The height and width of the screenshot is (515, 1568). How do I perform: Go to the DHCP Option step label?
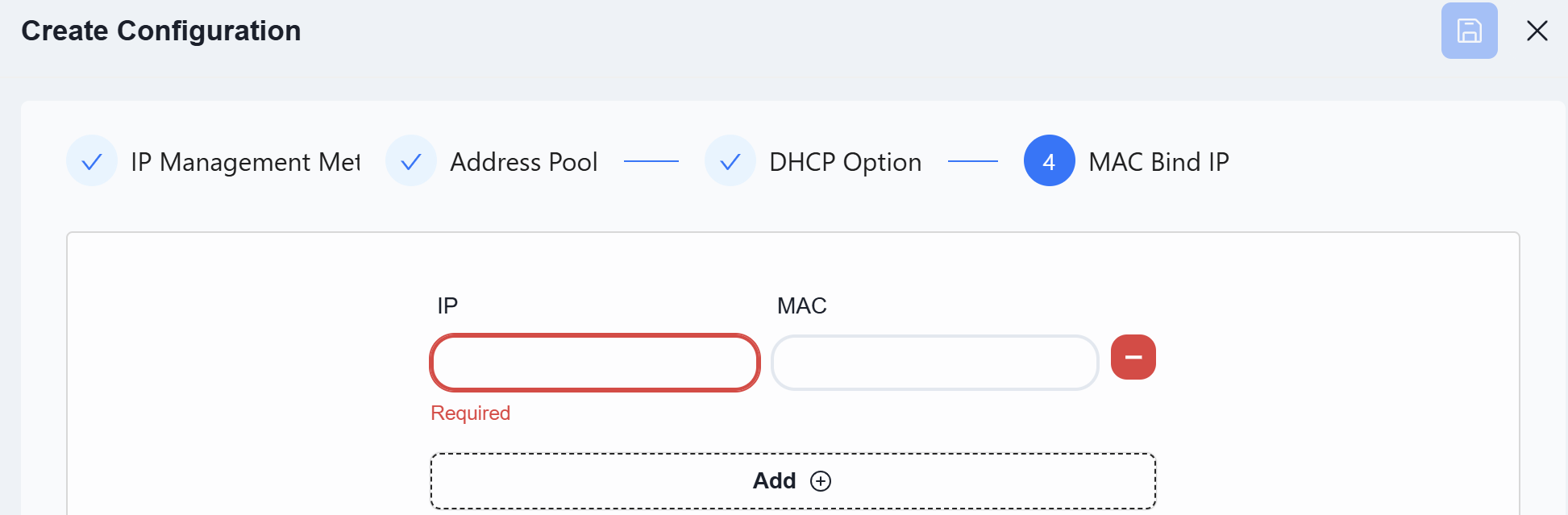coord(845,162)
